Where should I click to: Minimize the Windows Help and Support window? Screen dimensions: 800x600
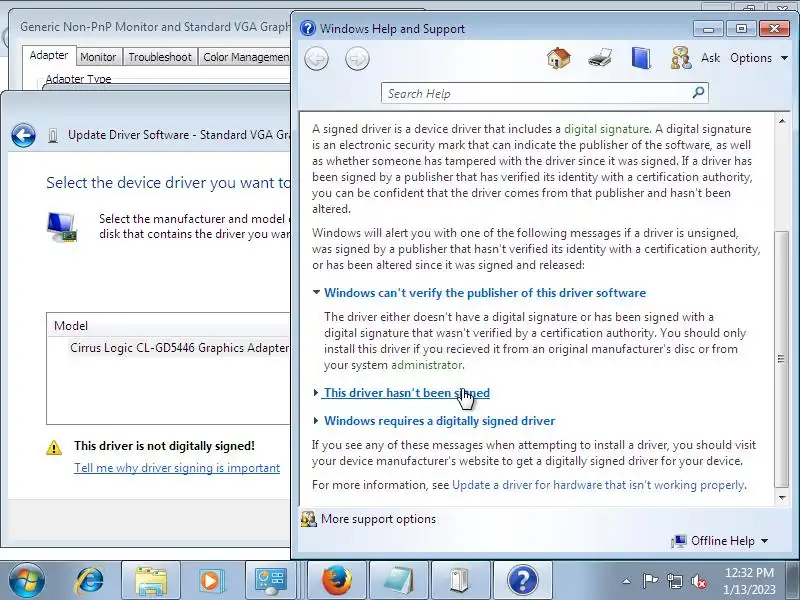pos(708,29)
